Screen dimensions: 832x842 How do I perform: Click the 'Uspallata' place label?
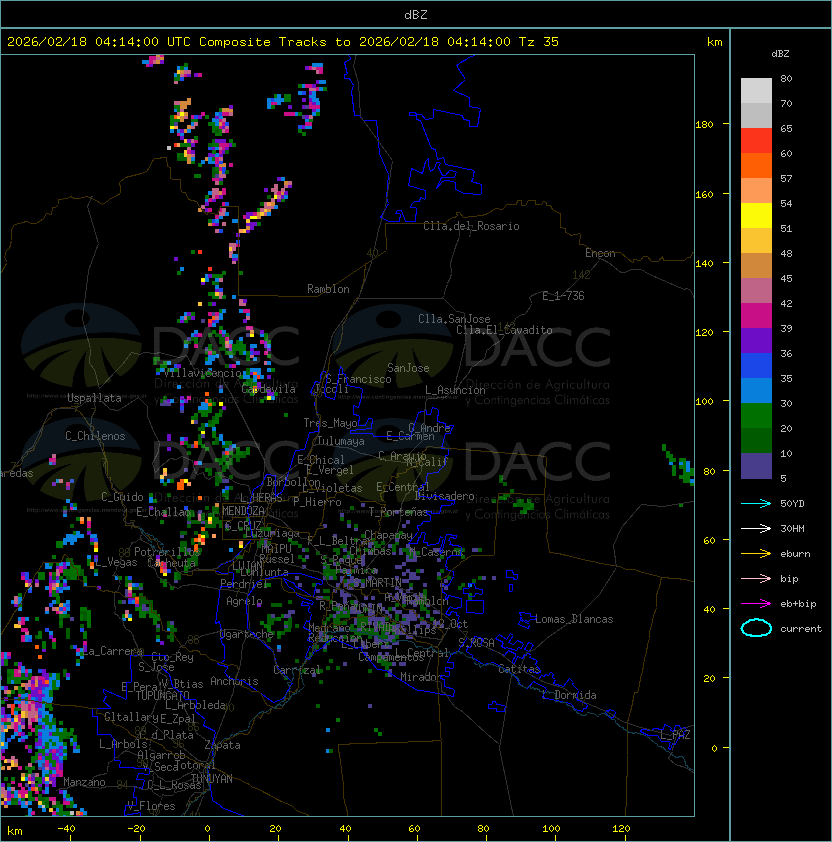click(94, 398)
